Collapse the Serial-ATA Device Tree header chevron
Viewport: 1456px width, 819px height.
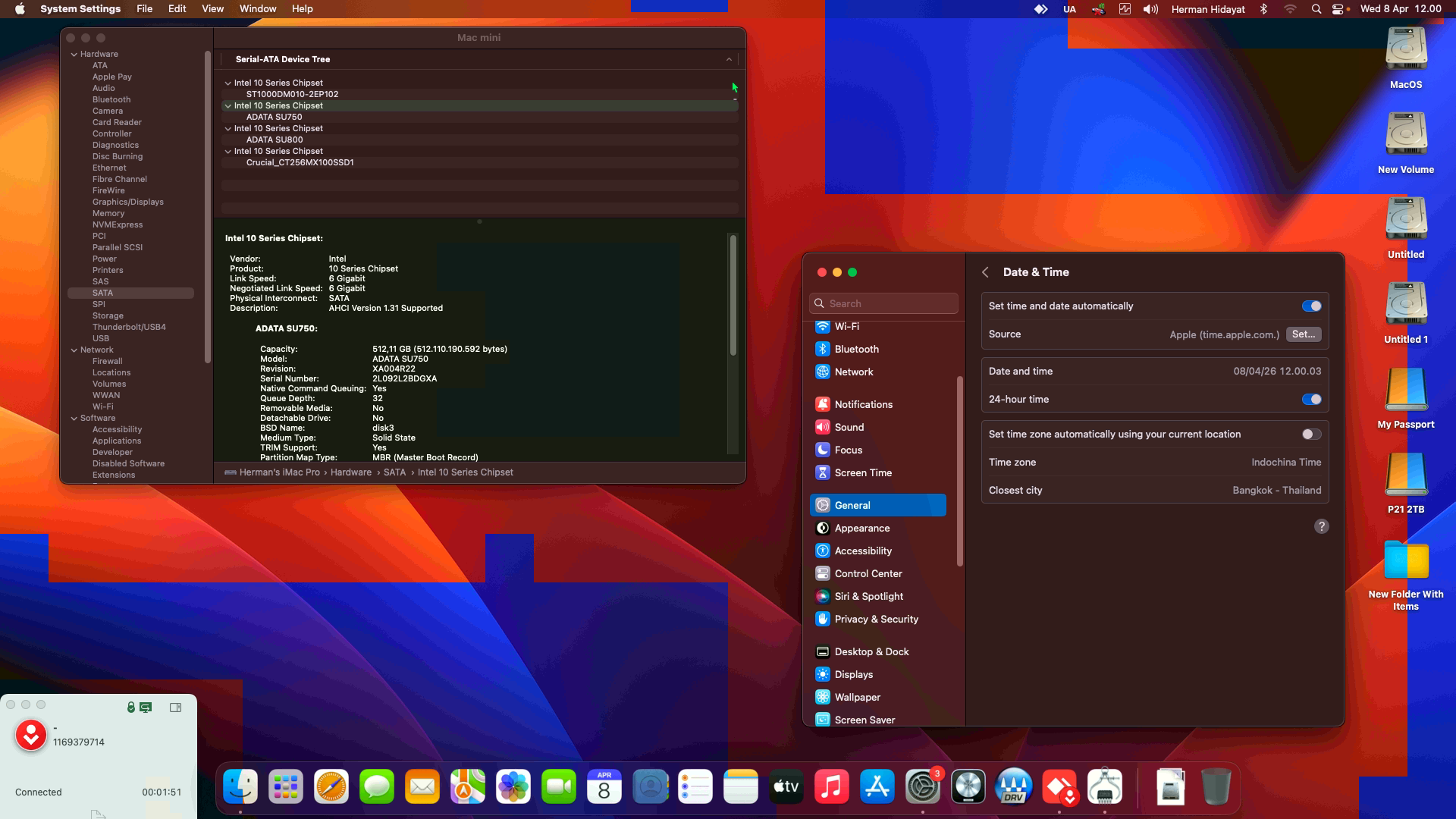point(729,59)
